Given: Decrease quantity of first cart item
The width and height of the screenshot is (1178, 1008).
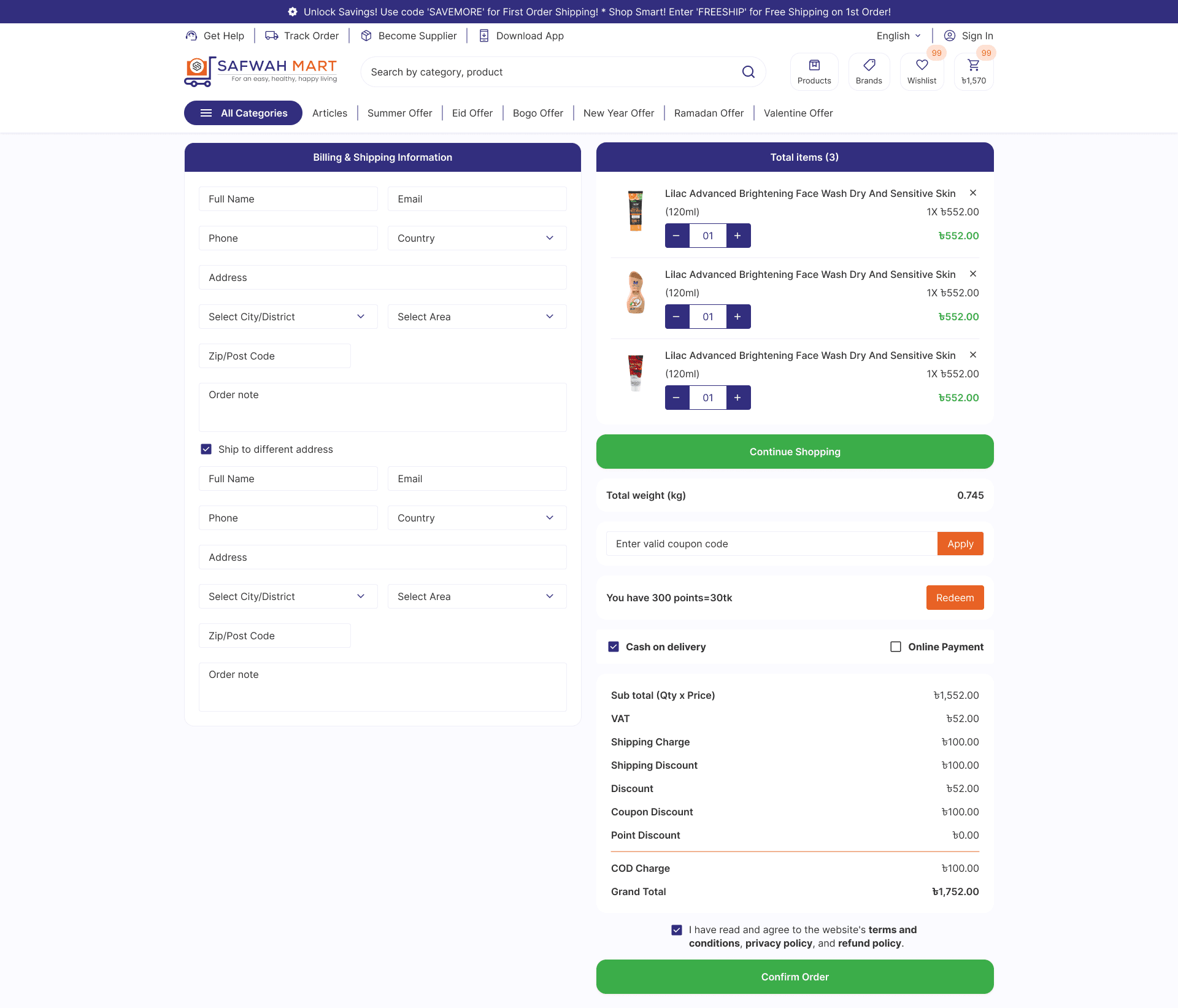Looking at the screenshot, I should coord(677,236).
